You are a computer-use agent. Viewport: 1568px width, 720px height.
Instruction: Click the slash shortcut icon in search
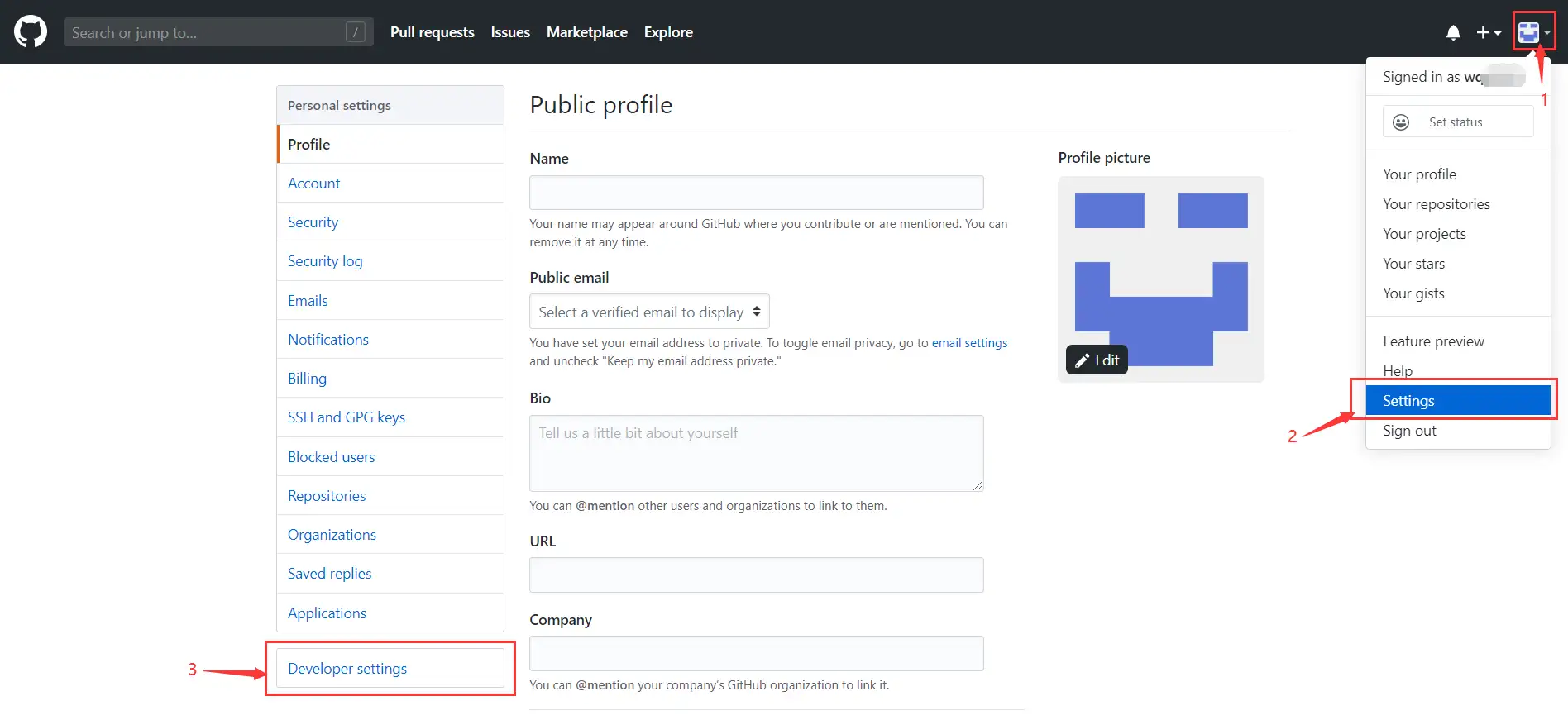point(355,32)
